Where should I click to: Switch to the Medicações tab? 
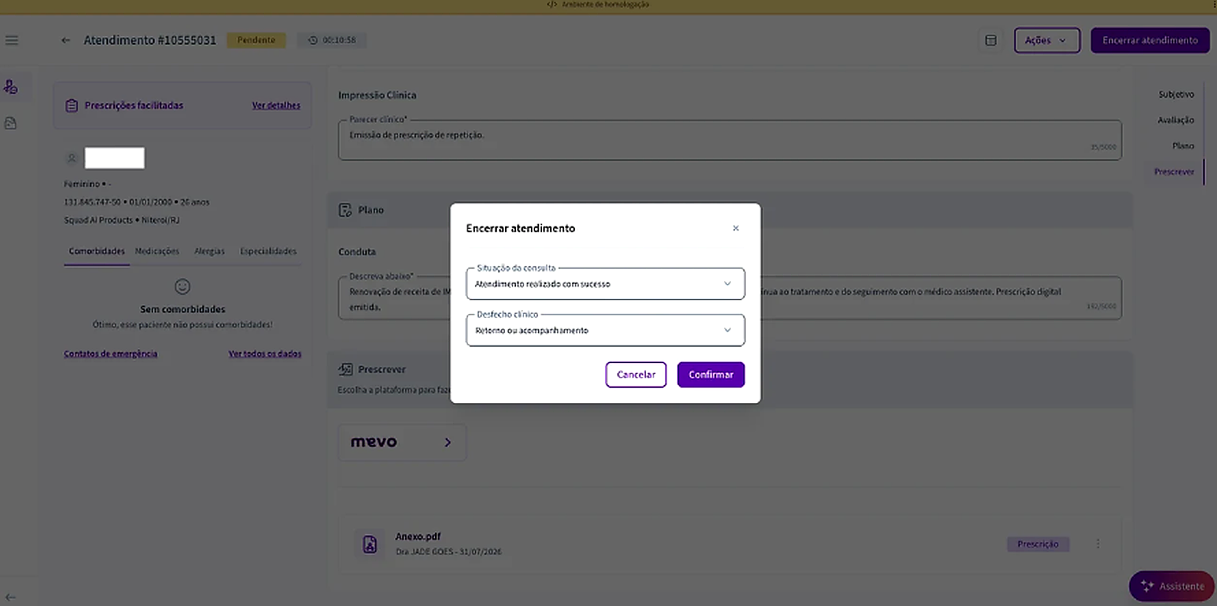157,251
